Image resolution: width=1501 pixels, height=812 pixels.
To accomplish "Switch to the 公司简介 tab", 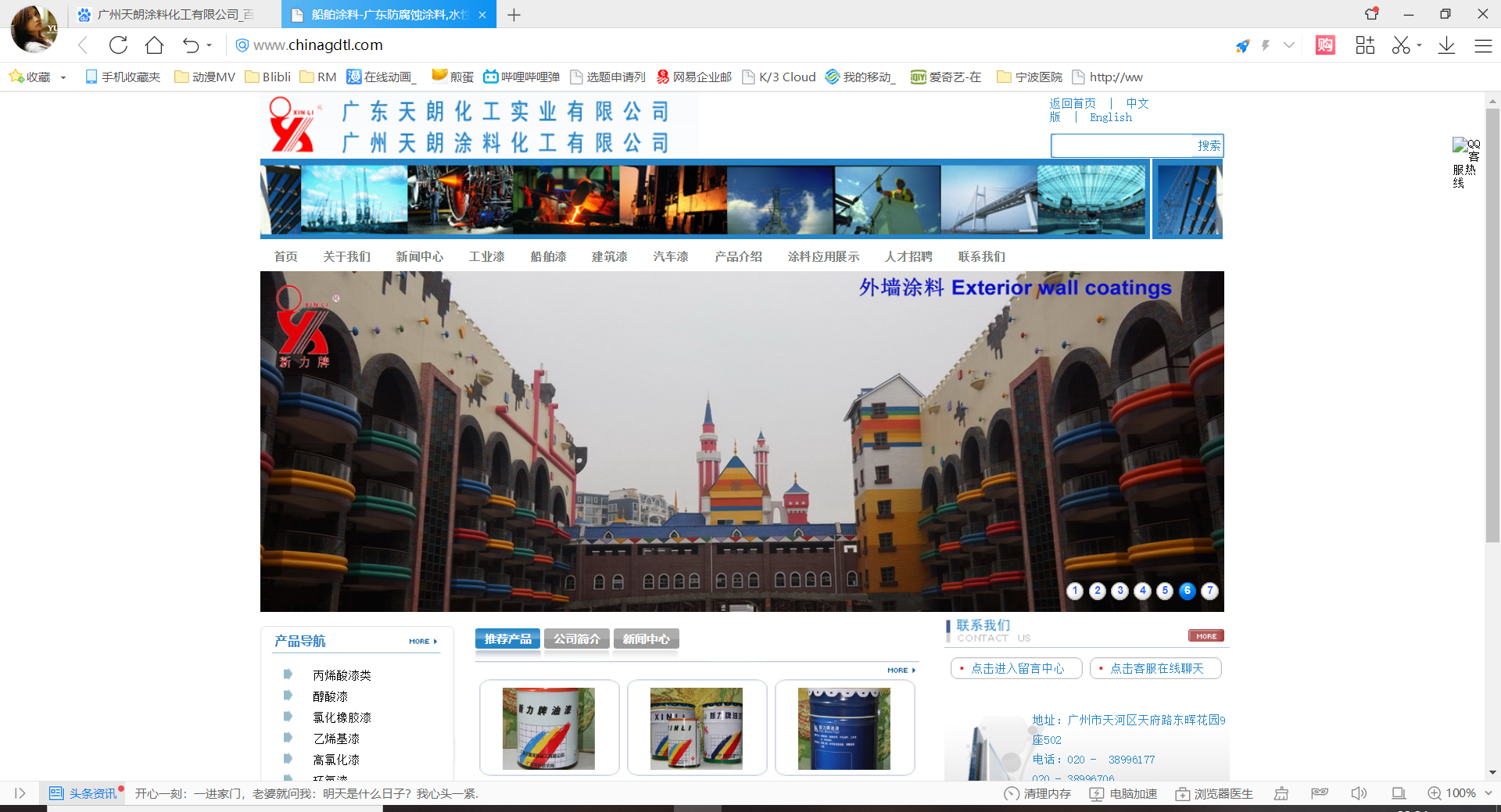I will coord(577,639).
